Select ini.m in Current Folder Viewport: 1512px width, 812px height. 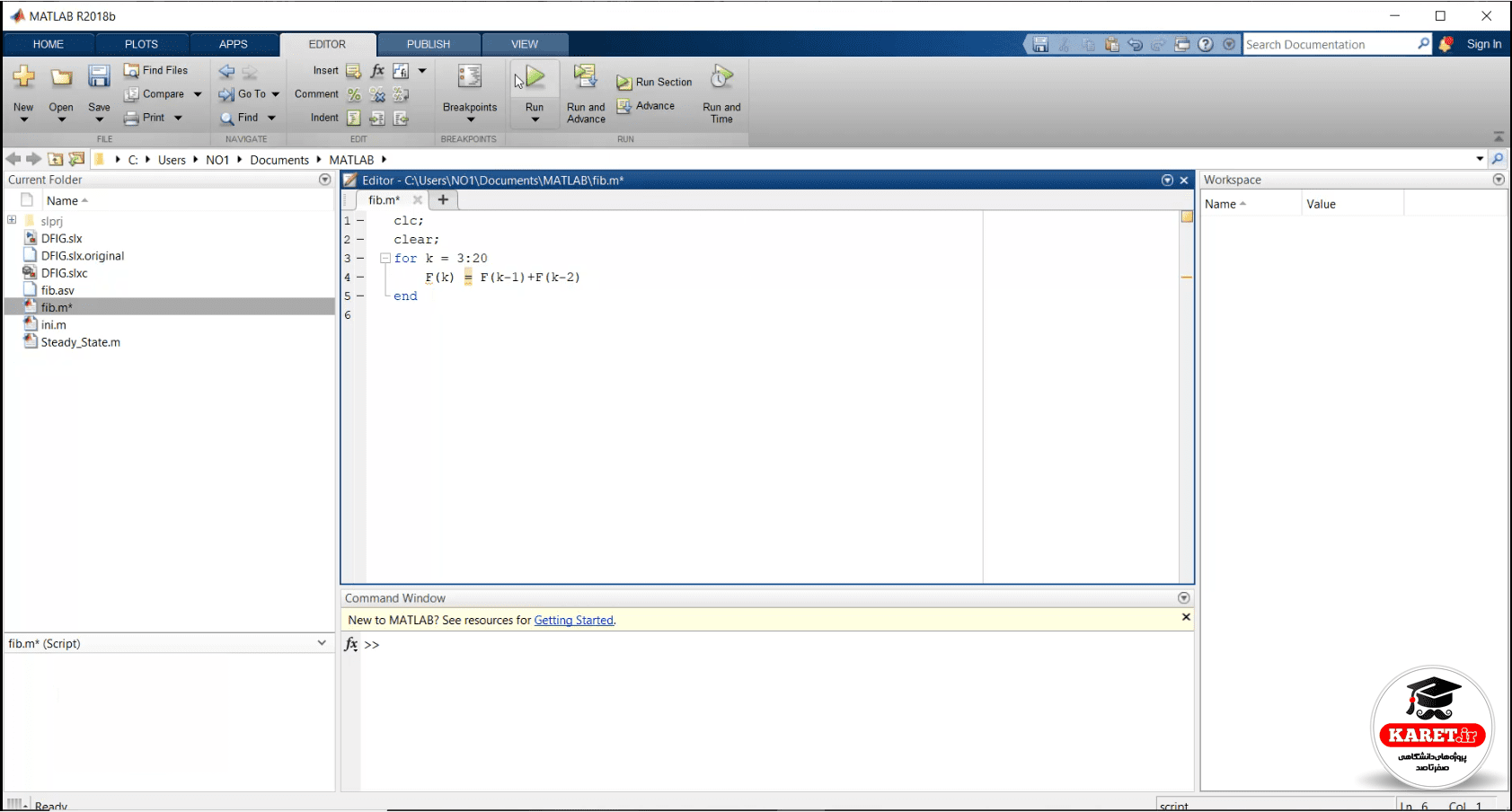[54, 325]
